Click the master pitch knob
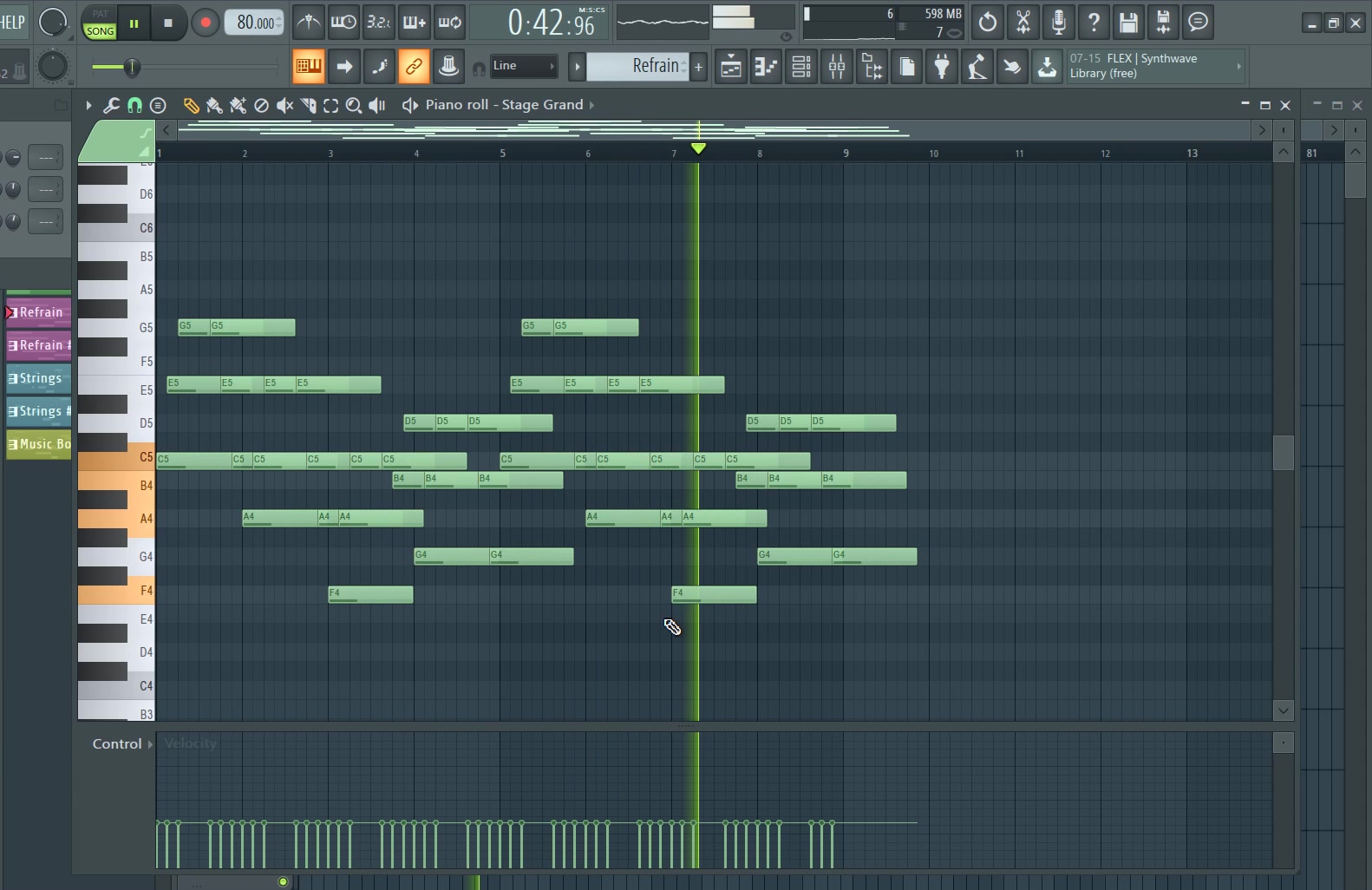This screenshot has width=1372, height=890. click(x=53, y=67)
